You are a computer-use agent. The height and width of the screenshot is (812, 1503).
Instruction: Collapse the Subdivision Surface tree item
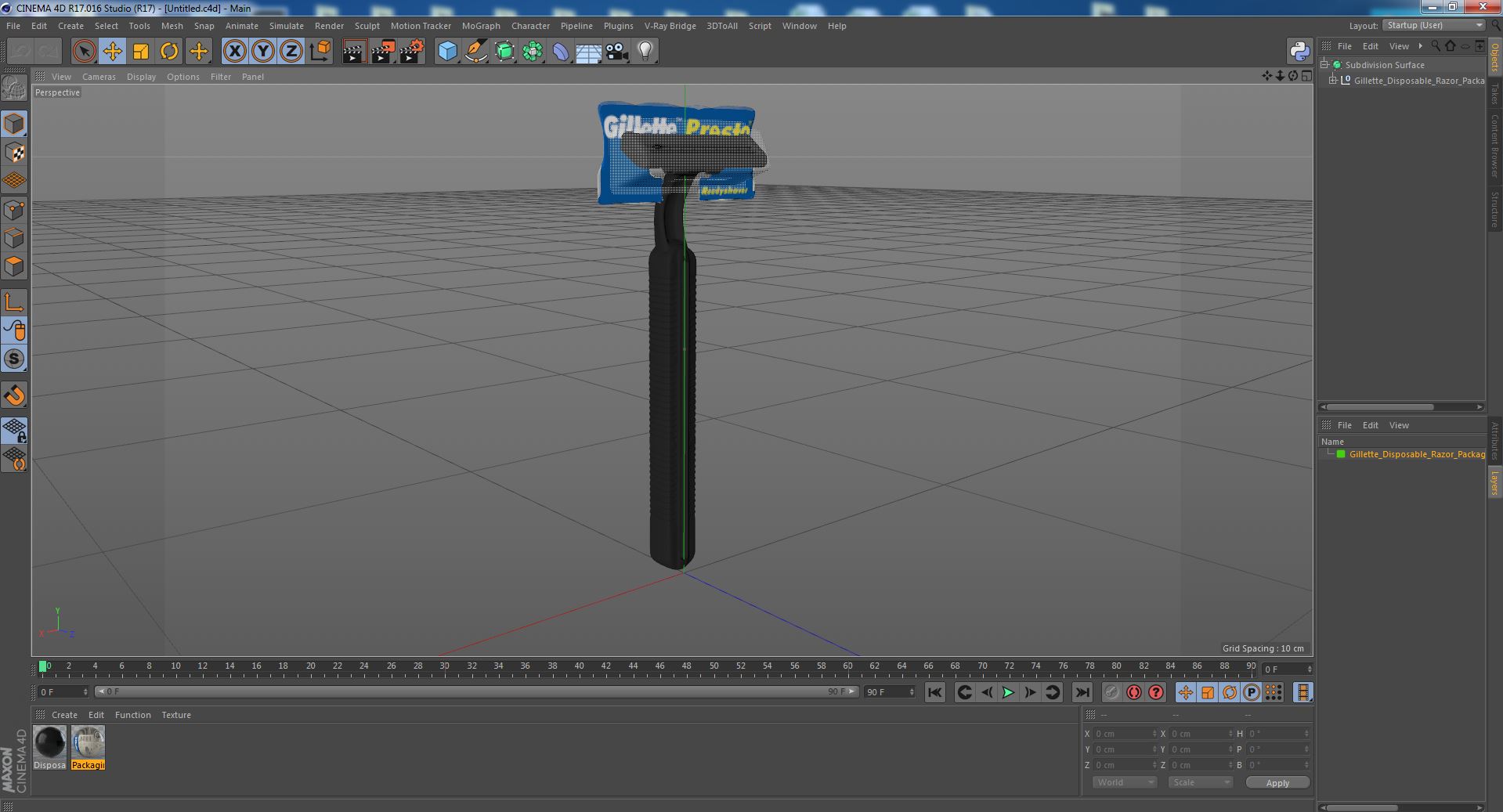coord(1324,64)
